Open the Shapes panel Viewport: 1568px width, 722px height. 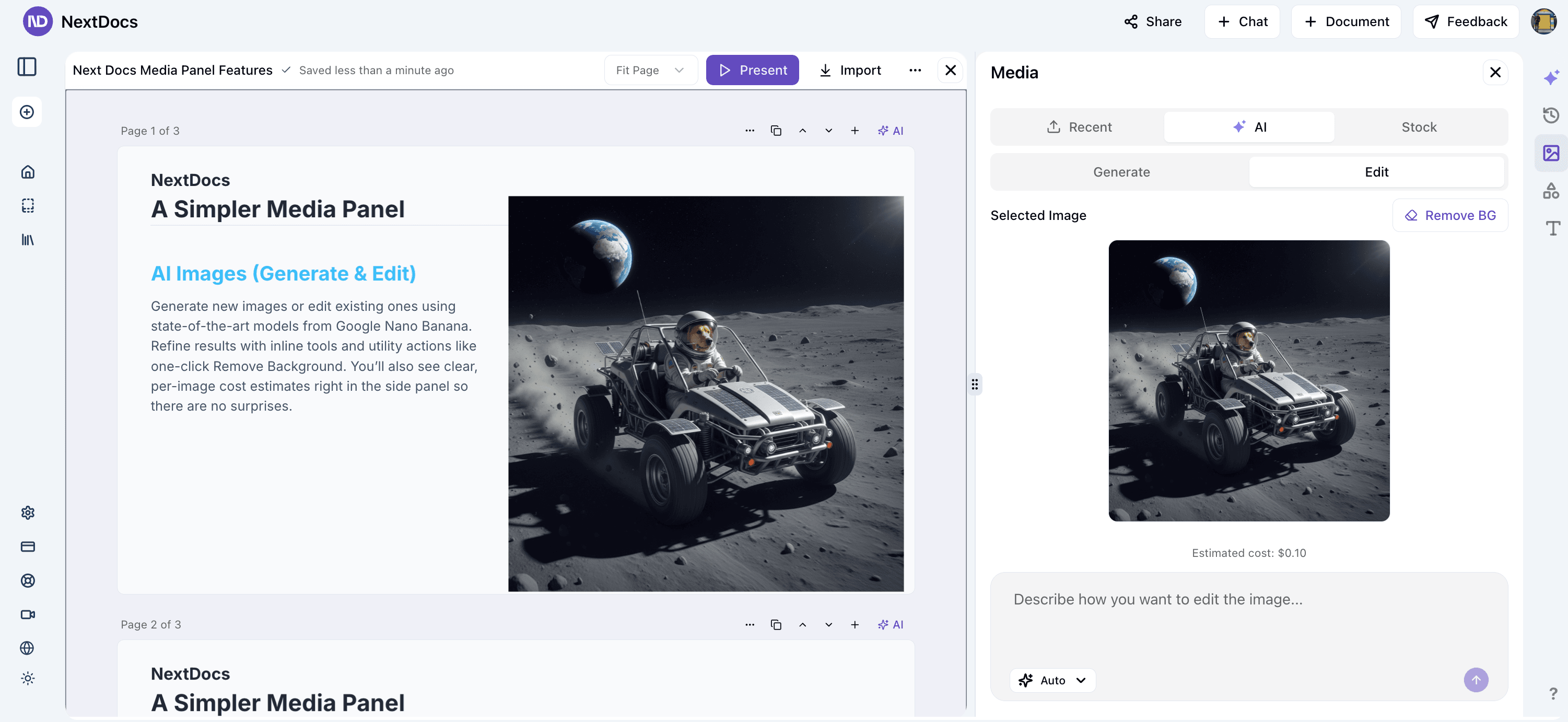pos(1552,190)
